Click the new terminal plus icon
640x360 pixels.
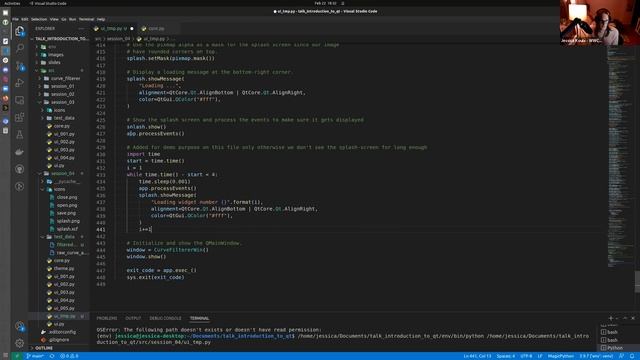coord(611,318)
